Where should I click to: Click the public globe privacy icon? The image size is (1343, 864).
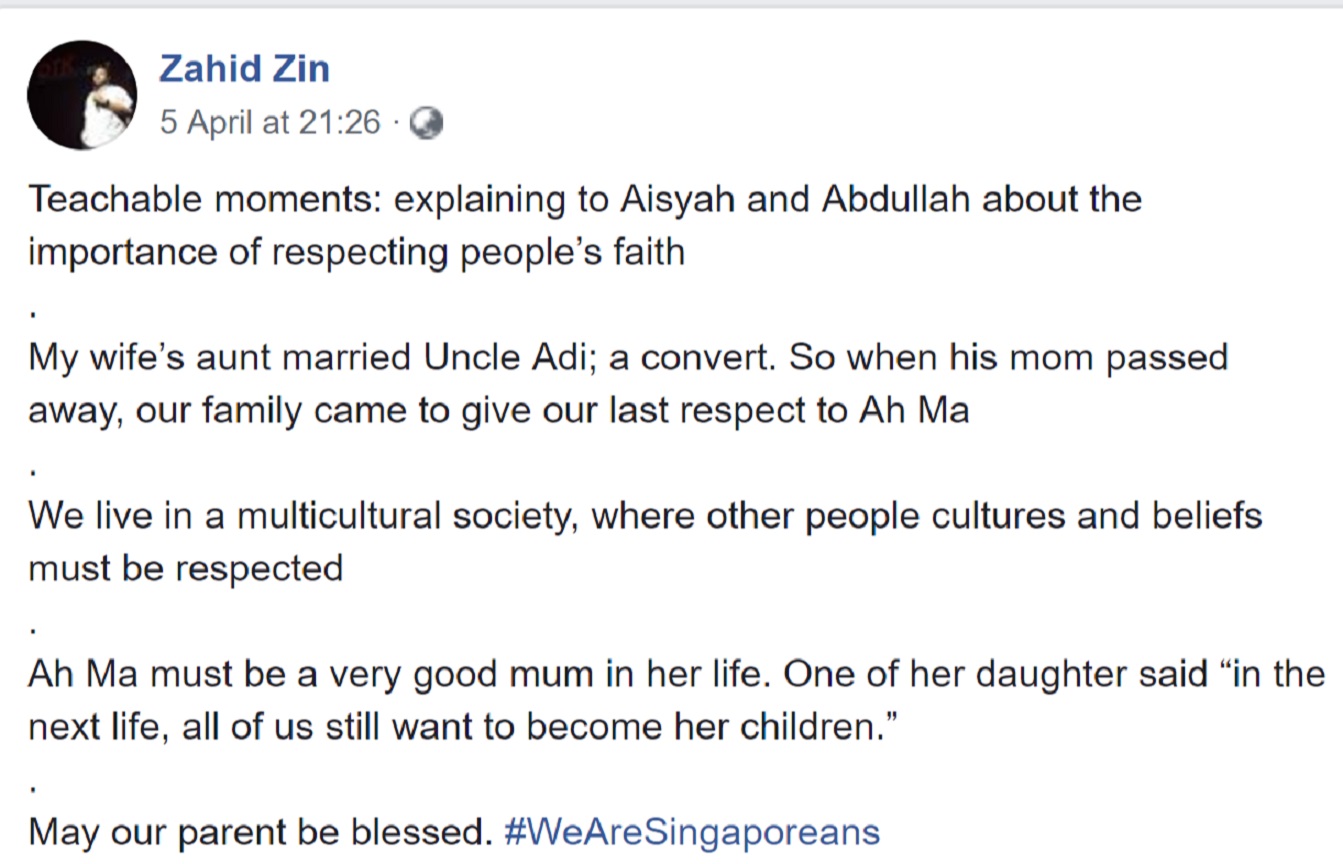tap(427, 123)
